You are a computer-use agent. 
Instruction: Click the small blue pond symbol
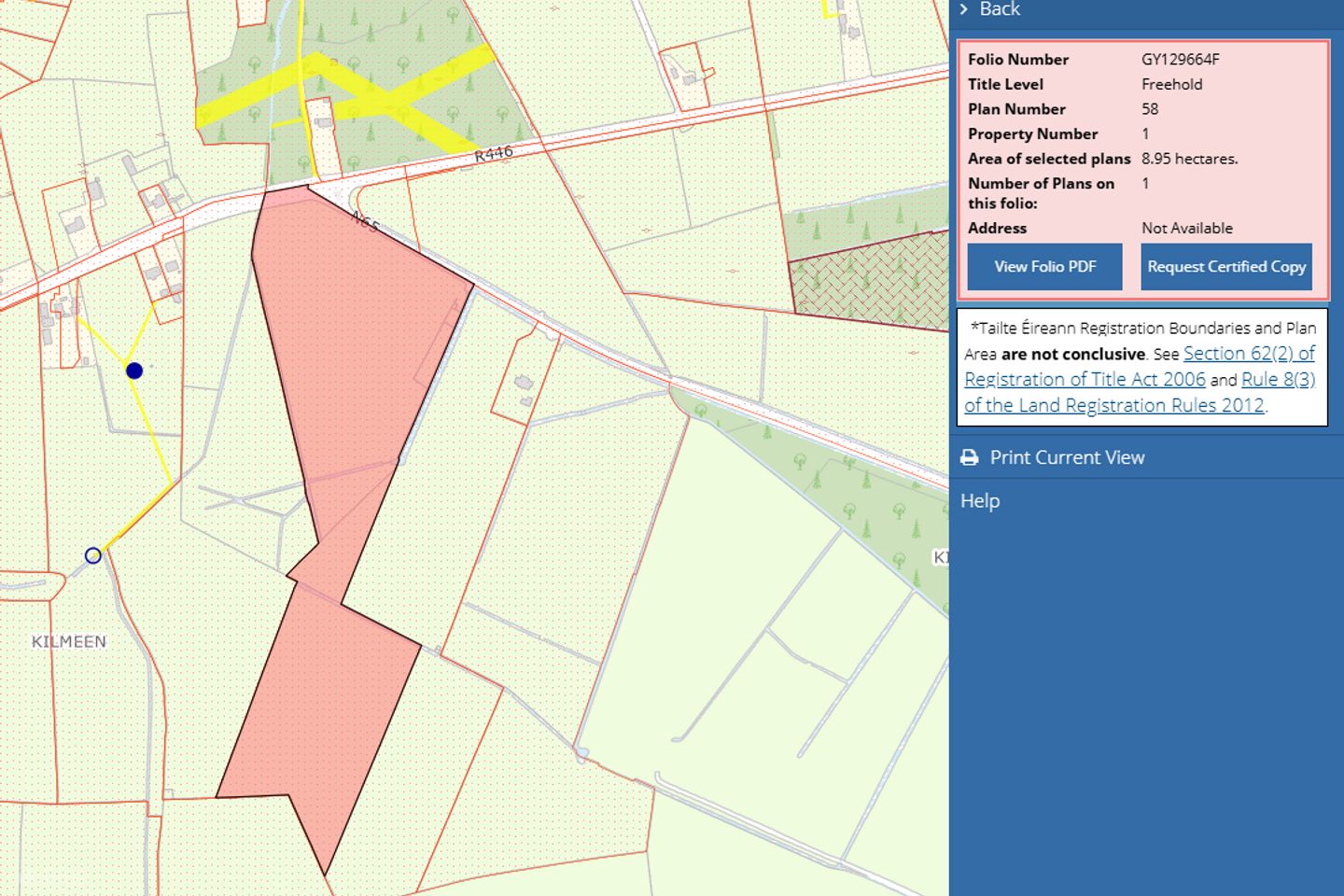coord(582,752)
